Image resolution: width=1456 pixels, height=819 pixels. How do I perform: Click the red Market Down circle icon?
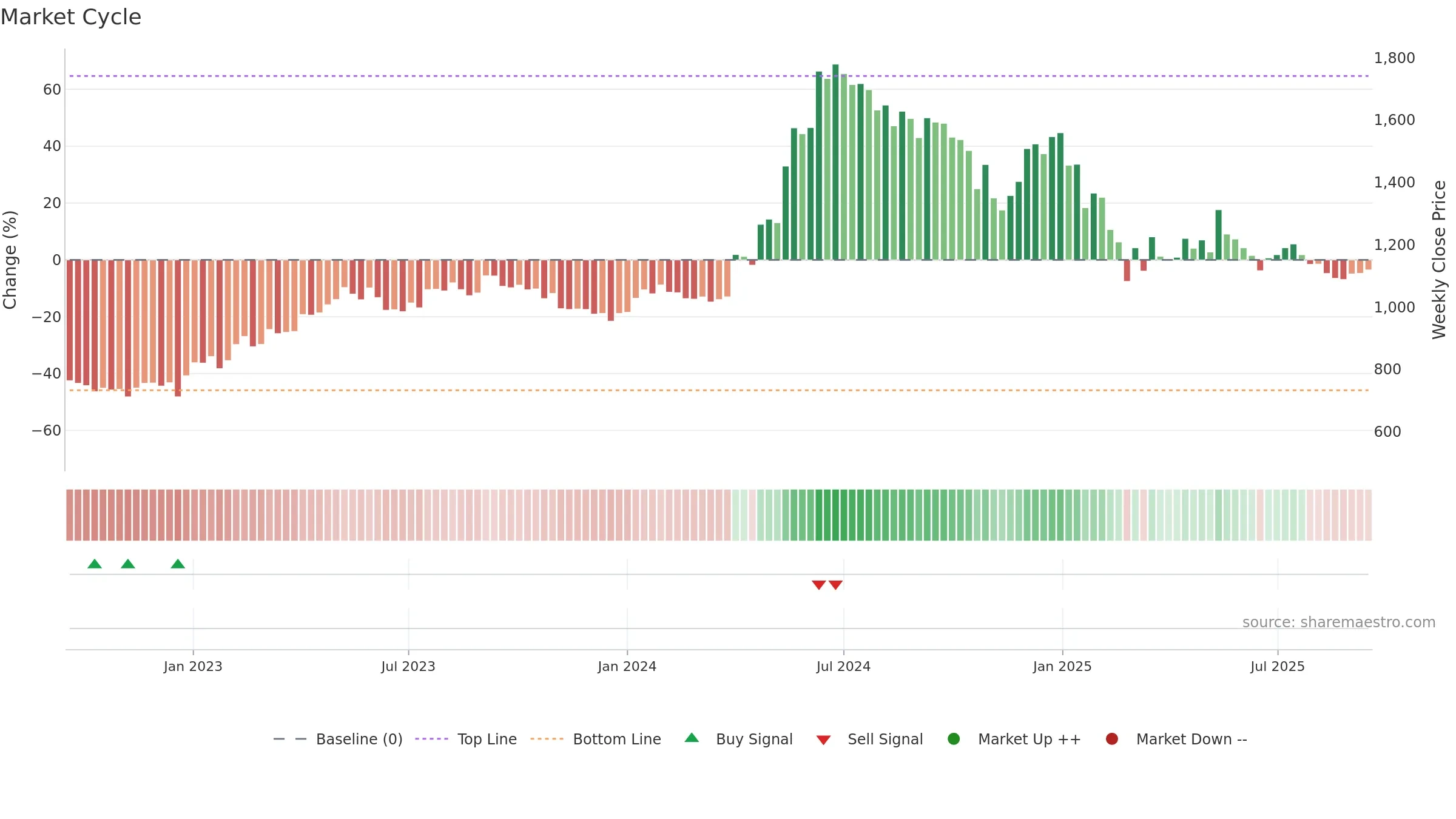pos(1112,739)
